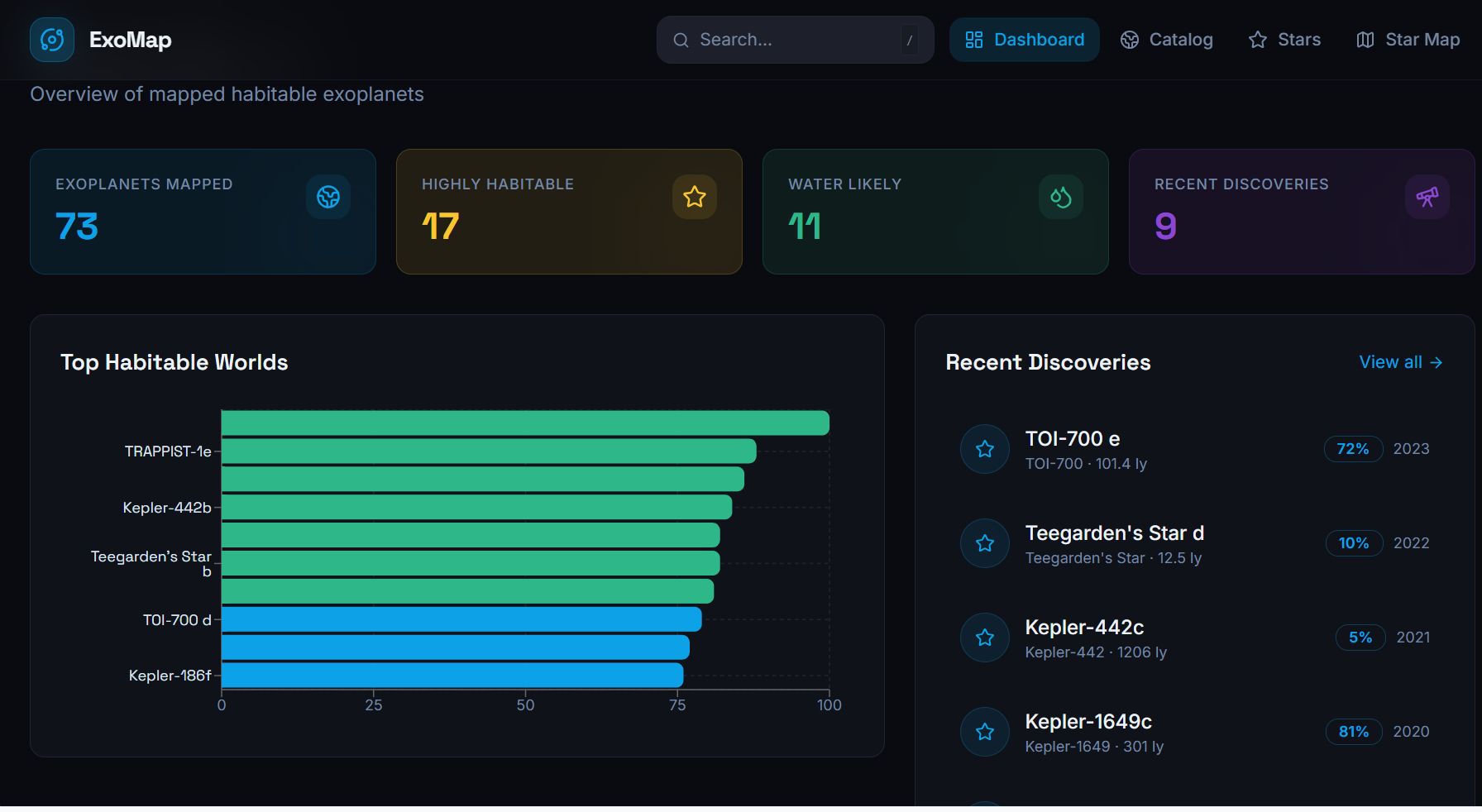The height and width of the screenshot is (812, 1482).
Task: Click the Teegarden's Star b chart bar
Action: tap(471, 563)
